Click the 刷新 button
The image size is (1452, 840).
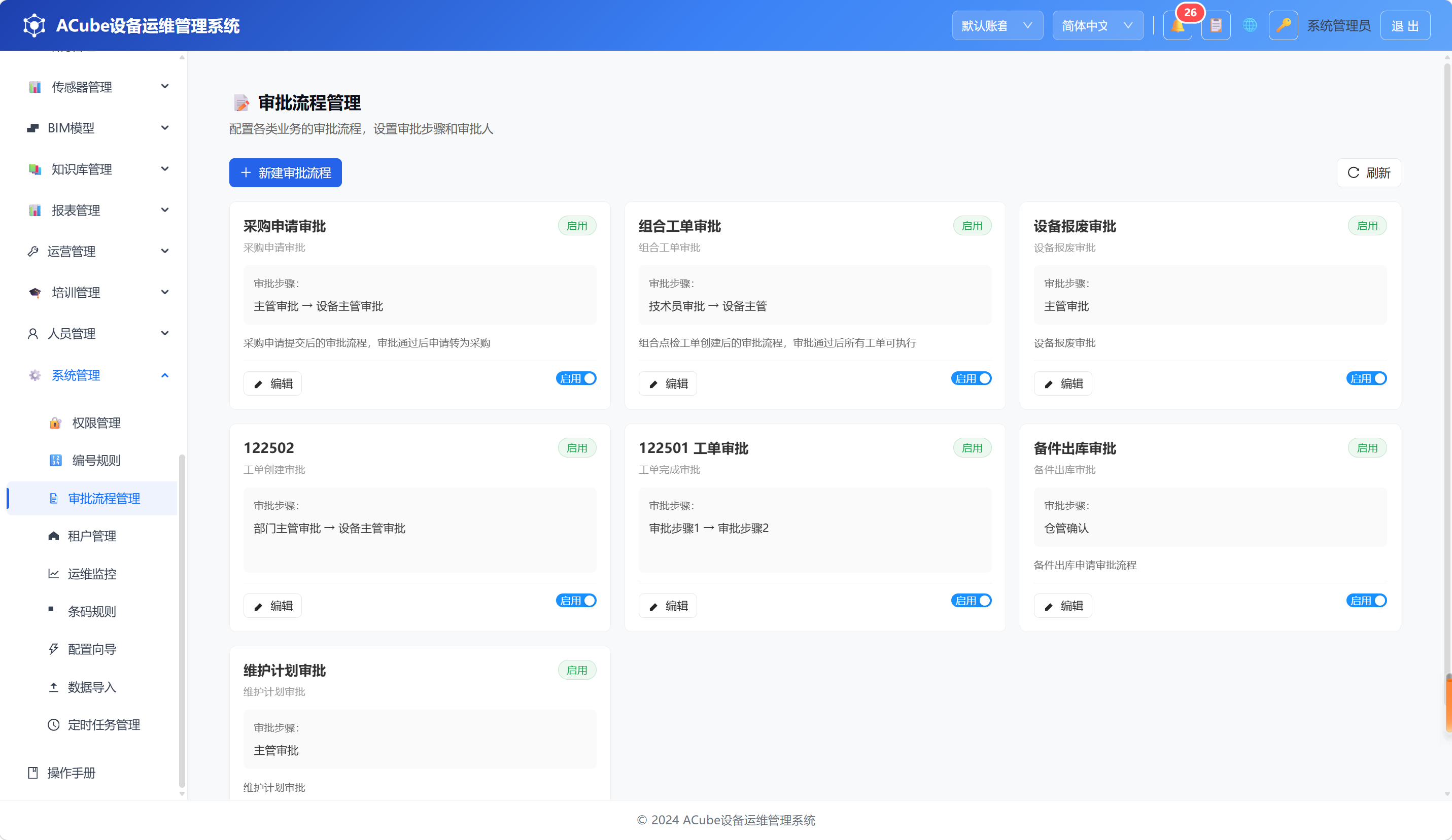pyautogui.click(x=1368, y=173)
